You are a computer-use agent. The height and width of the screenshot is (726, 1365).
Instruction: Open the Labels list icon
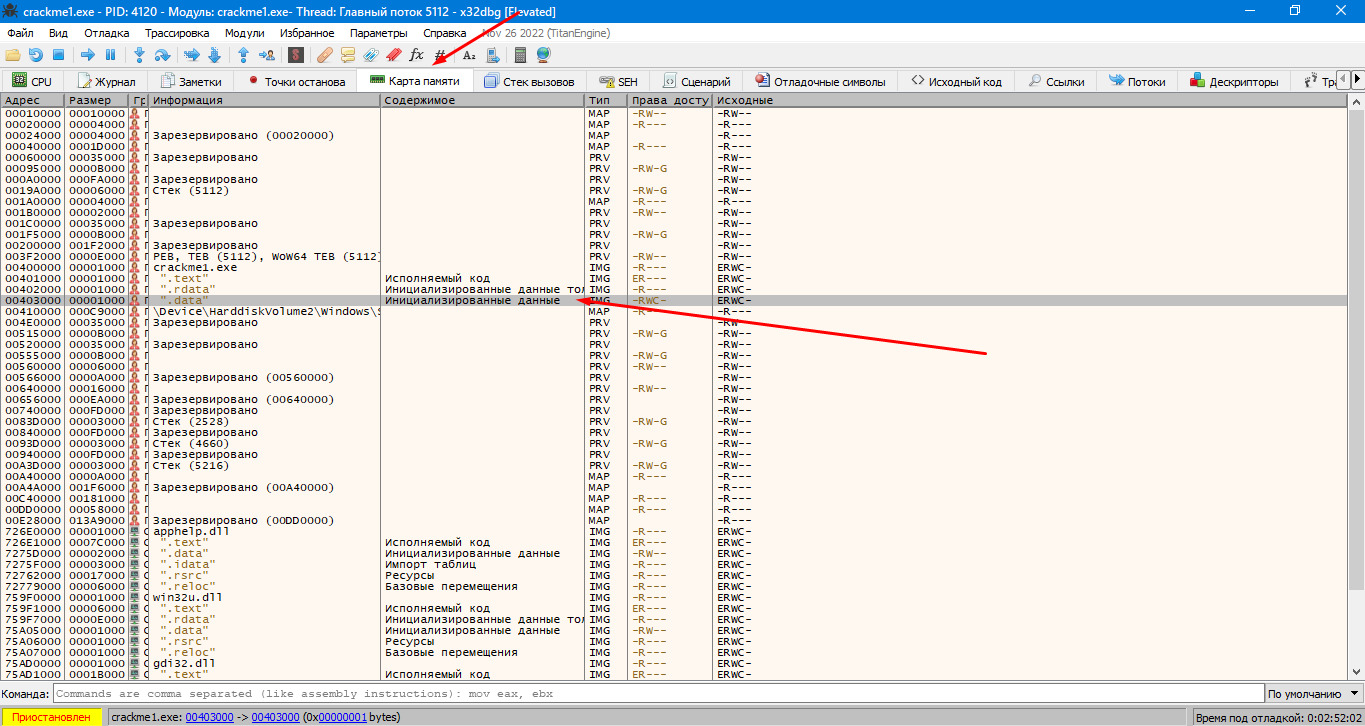click(x=371, y=55)
